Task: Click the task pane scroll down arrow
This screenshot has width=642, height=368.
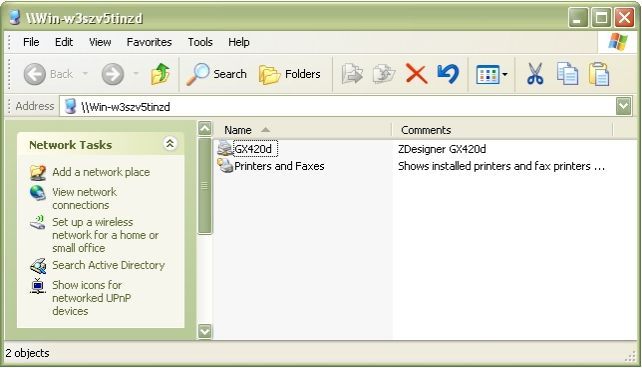Action: (205, 331)
